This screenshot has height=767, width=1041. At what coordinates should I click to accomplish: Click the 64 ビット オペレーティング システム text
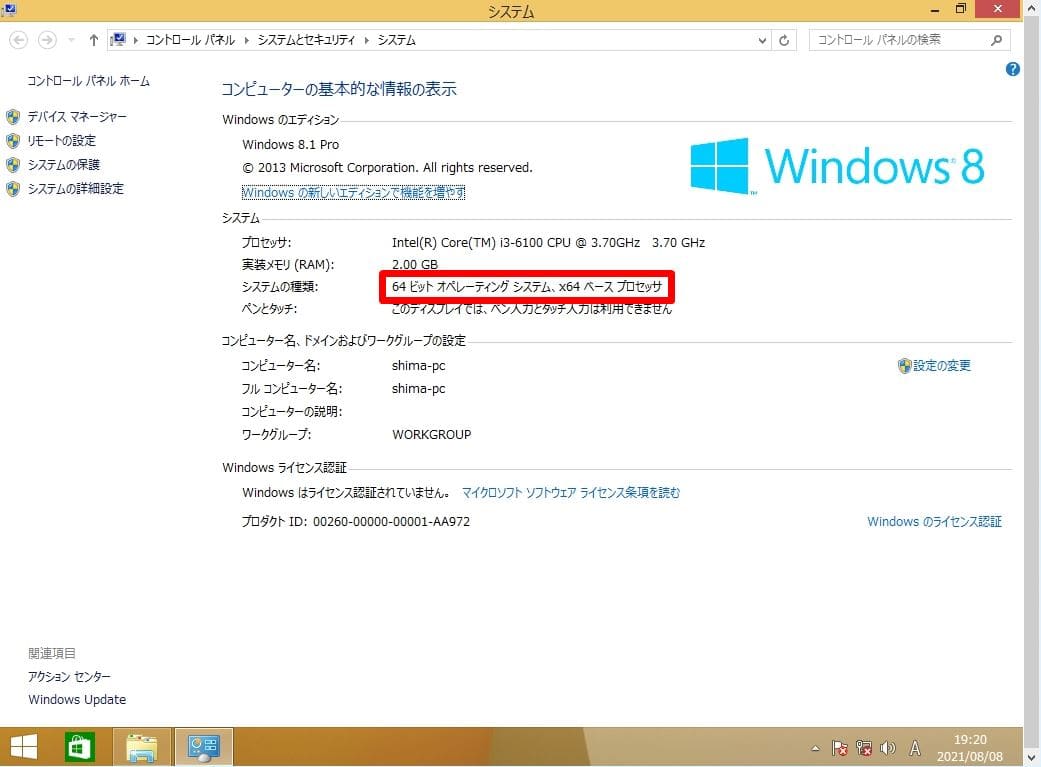(x=526, y=287)
